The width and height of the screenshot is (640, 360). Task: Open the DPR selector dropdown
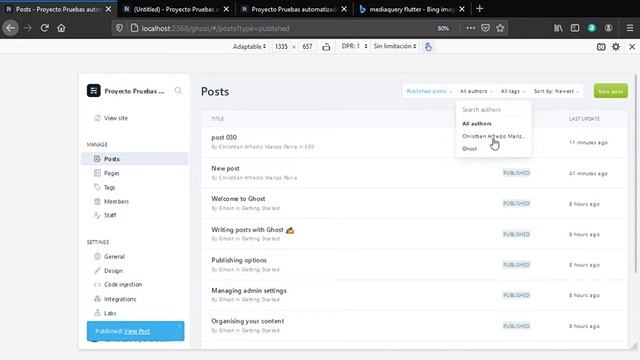pyautogui.click(x=354, y=46)
